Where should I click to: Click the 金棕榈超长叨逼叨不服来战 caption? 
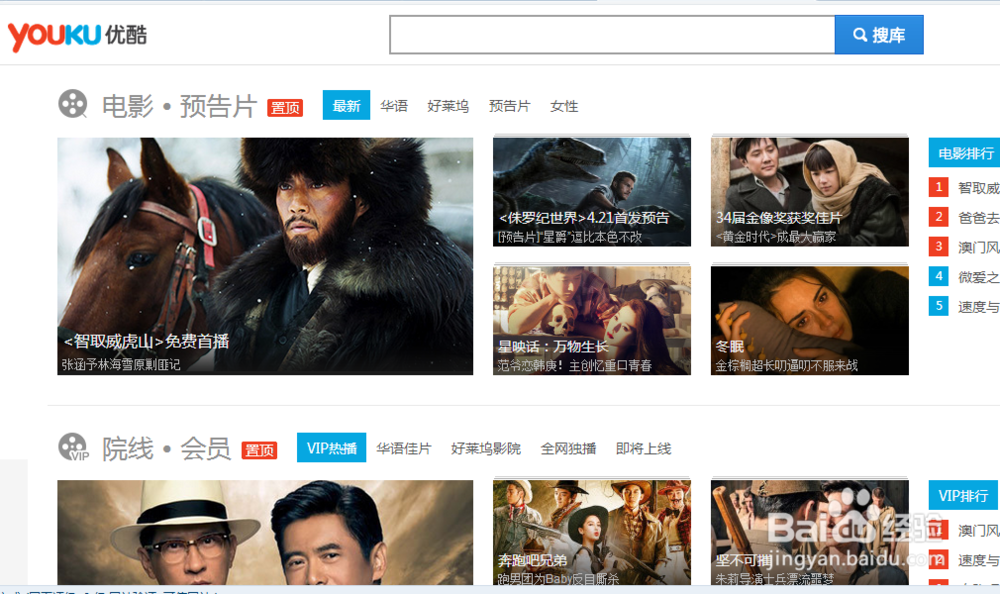click(786, 366)
